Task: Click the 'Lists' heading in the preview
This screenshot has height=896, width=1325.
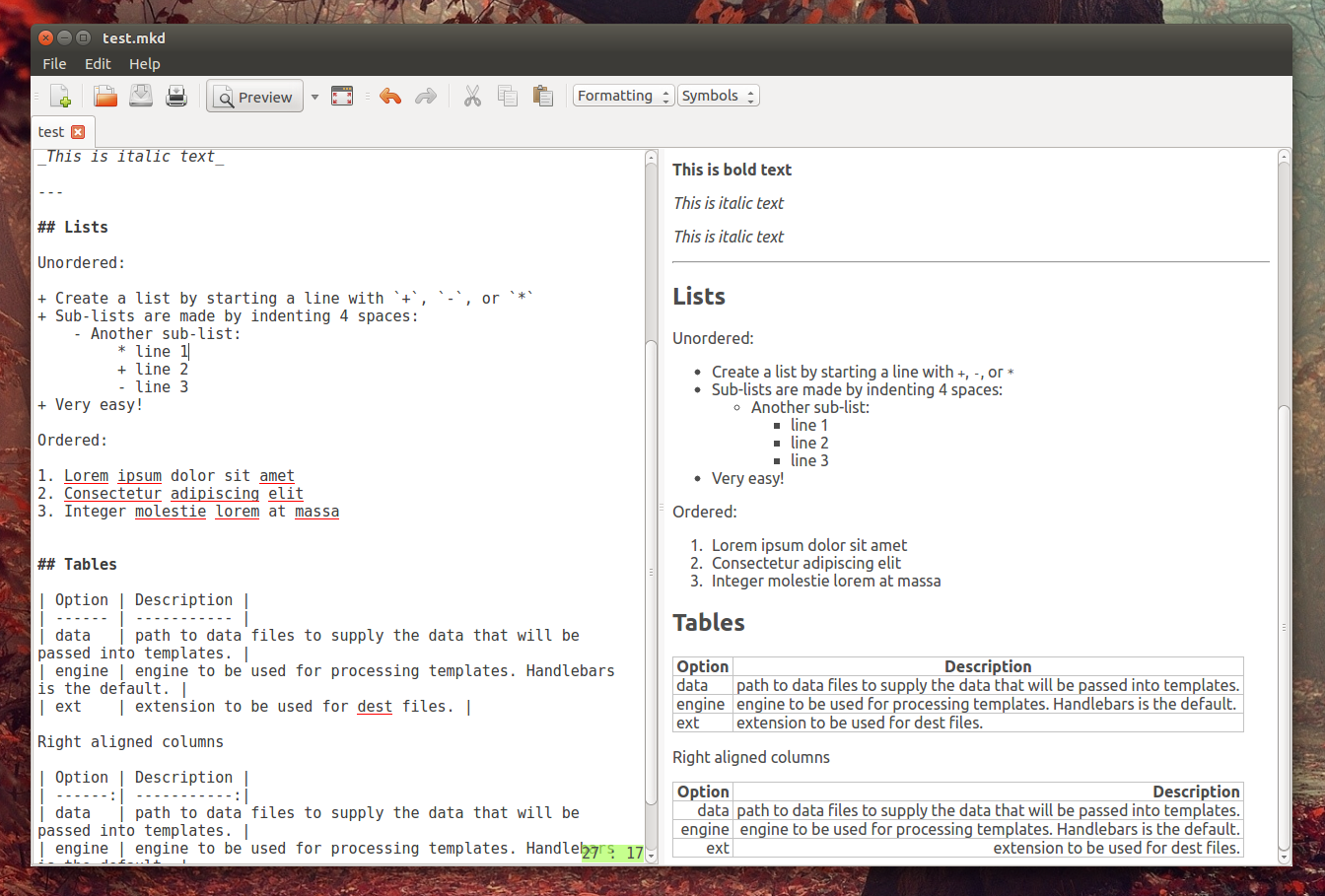Action: pyautogui.click(x=699, y=297)
